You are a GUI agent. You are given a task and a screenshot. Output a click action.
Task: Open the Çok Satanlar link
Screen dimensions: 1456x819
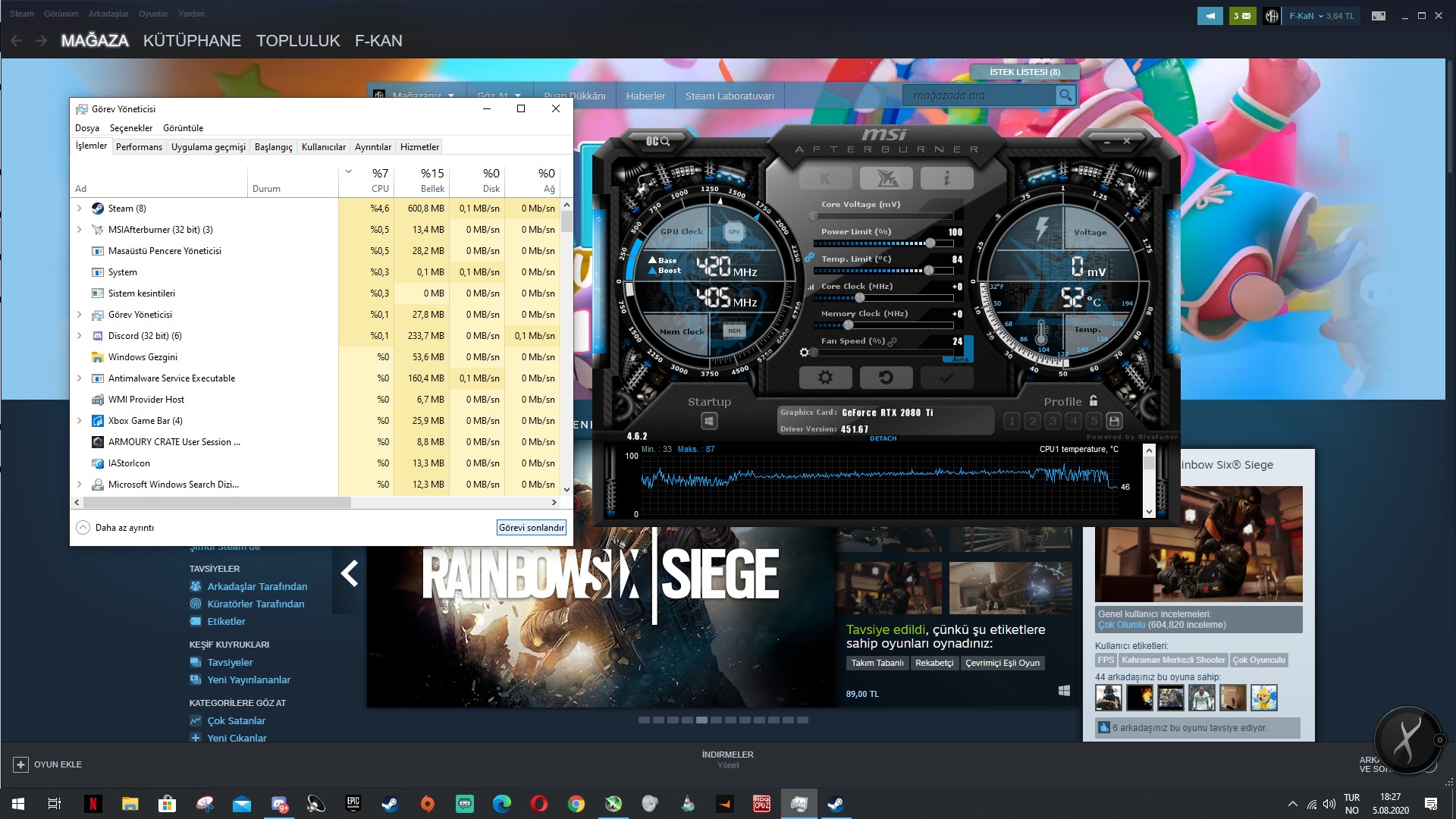[x=236, y=721]
